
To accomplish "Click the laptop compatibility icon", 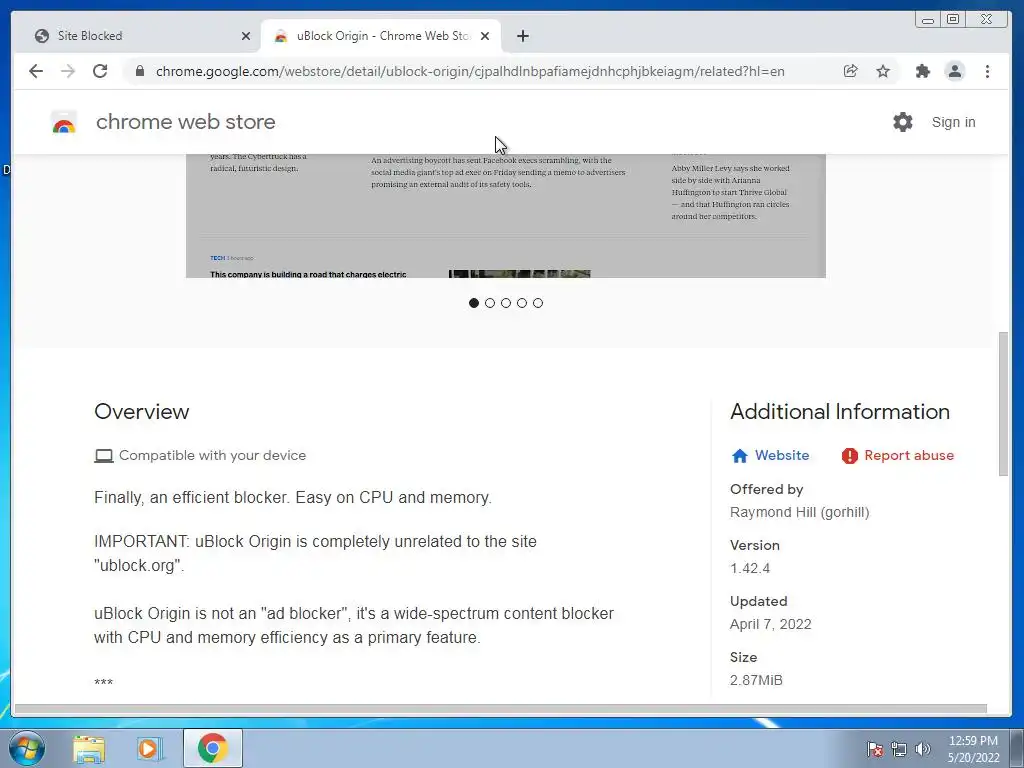I will (x=104, y=456).
